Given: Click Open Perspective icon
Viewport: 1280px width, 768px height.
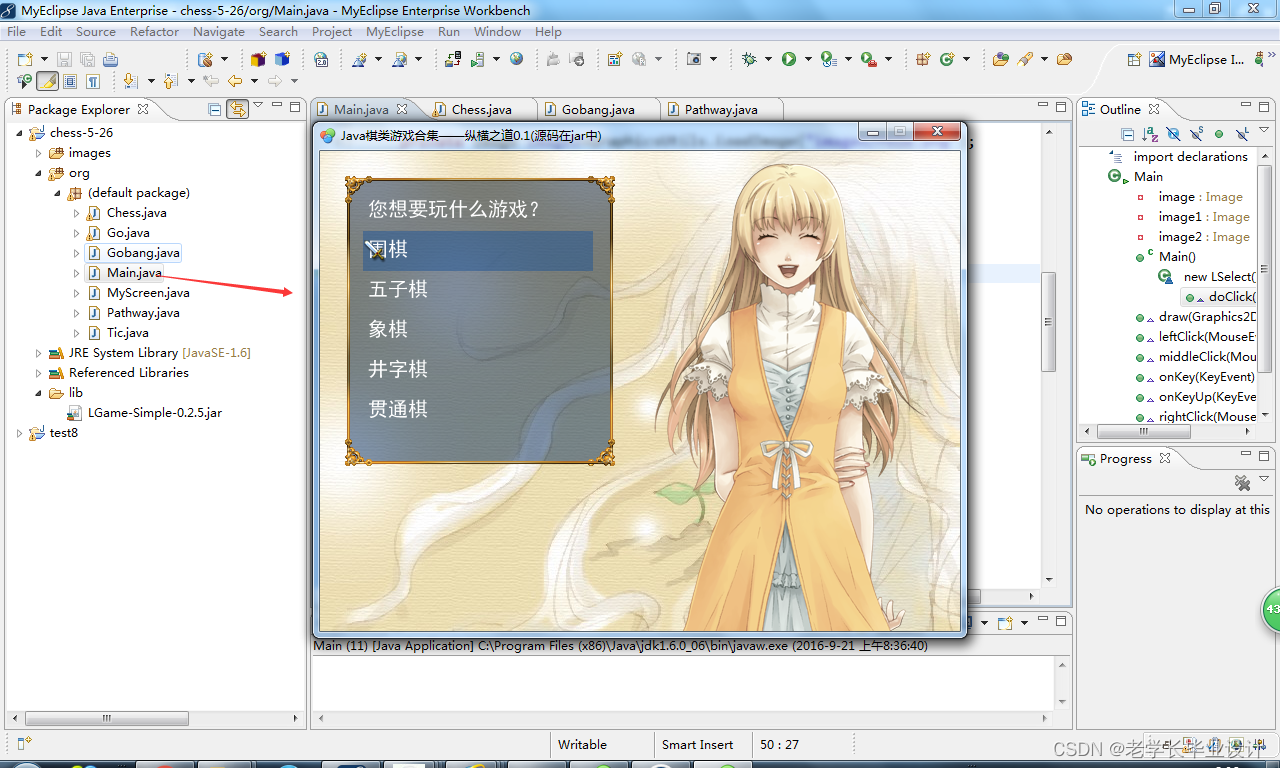Looking at the screenshot, I should click(1134, 60).
